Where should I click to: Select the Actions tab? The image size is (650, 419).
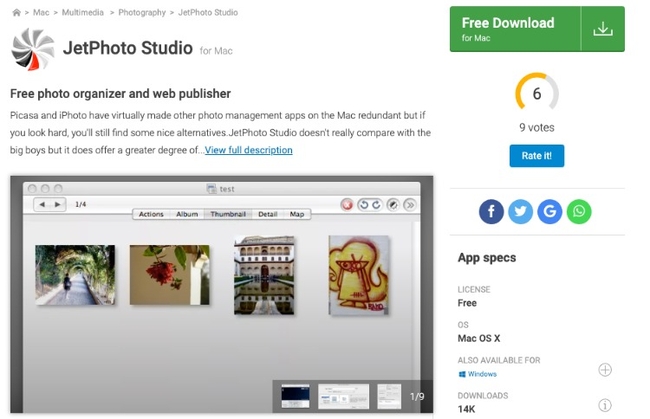point(151,214)
